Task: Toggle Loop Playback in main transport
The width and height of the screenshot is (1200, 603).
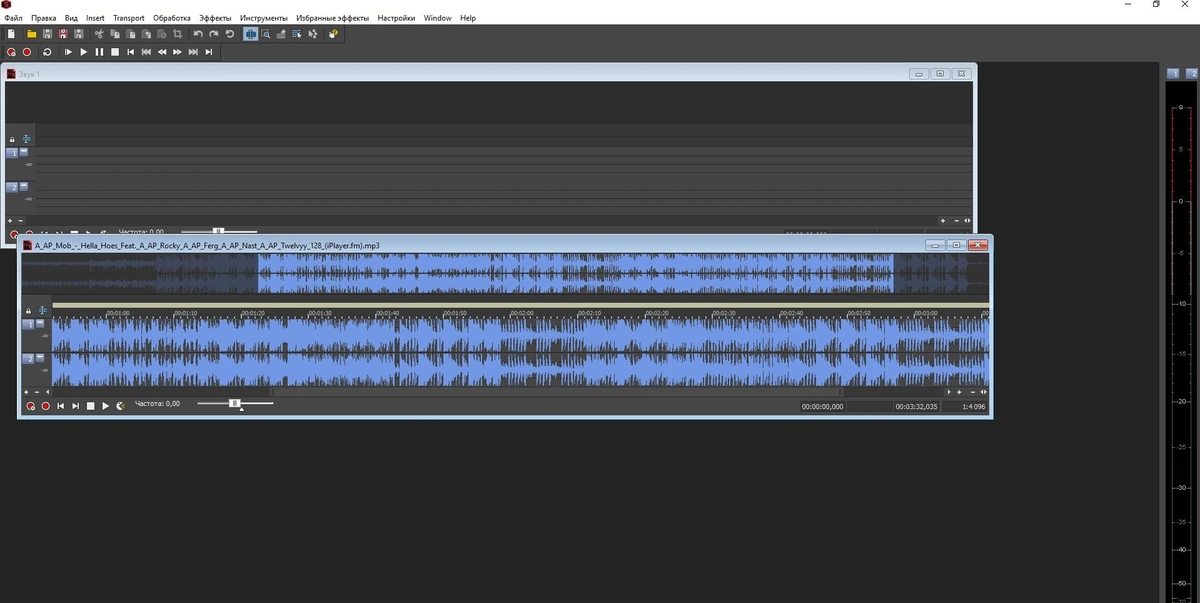Action: point(47,52)
